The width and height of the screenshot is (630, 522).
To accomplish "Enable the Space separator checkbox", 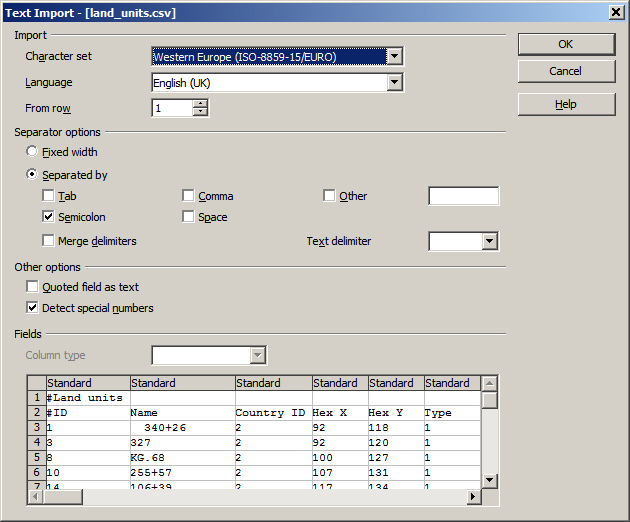I will (x=188, y=217).
